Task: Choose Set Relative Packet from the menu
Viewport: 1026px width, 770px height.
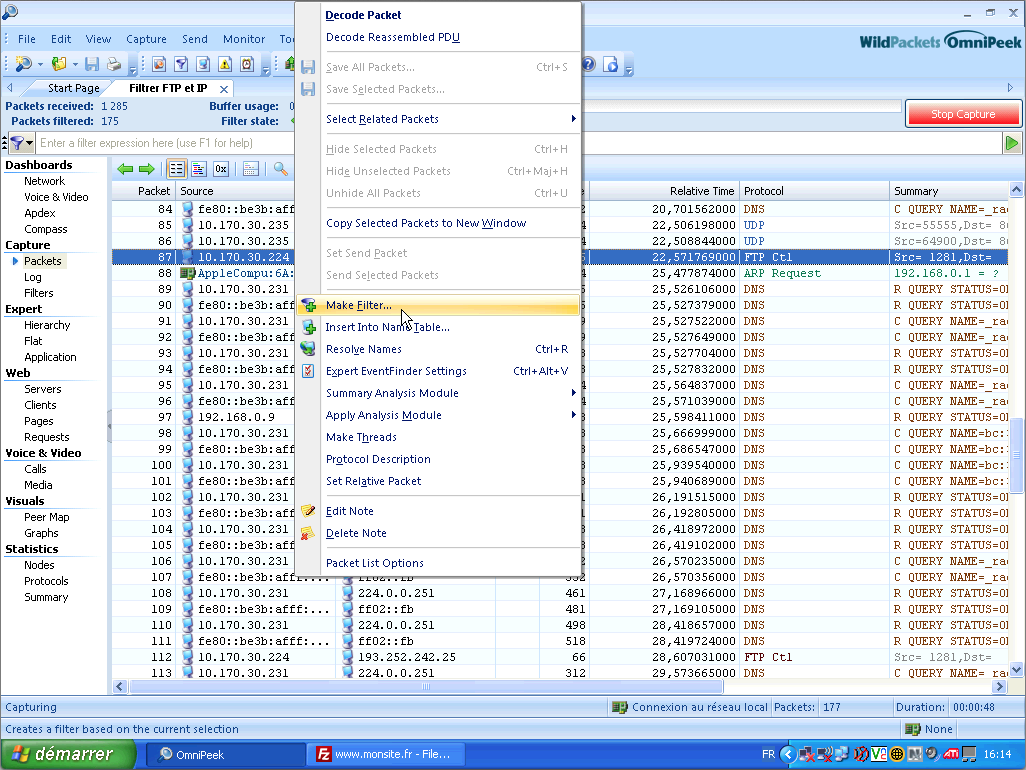Action: [x=438, y=481]
